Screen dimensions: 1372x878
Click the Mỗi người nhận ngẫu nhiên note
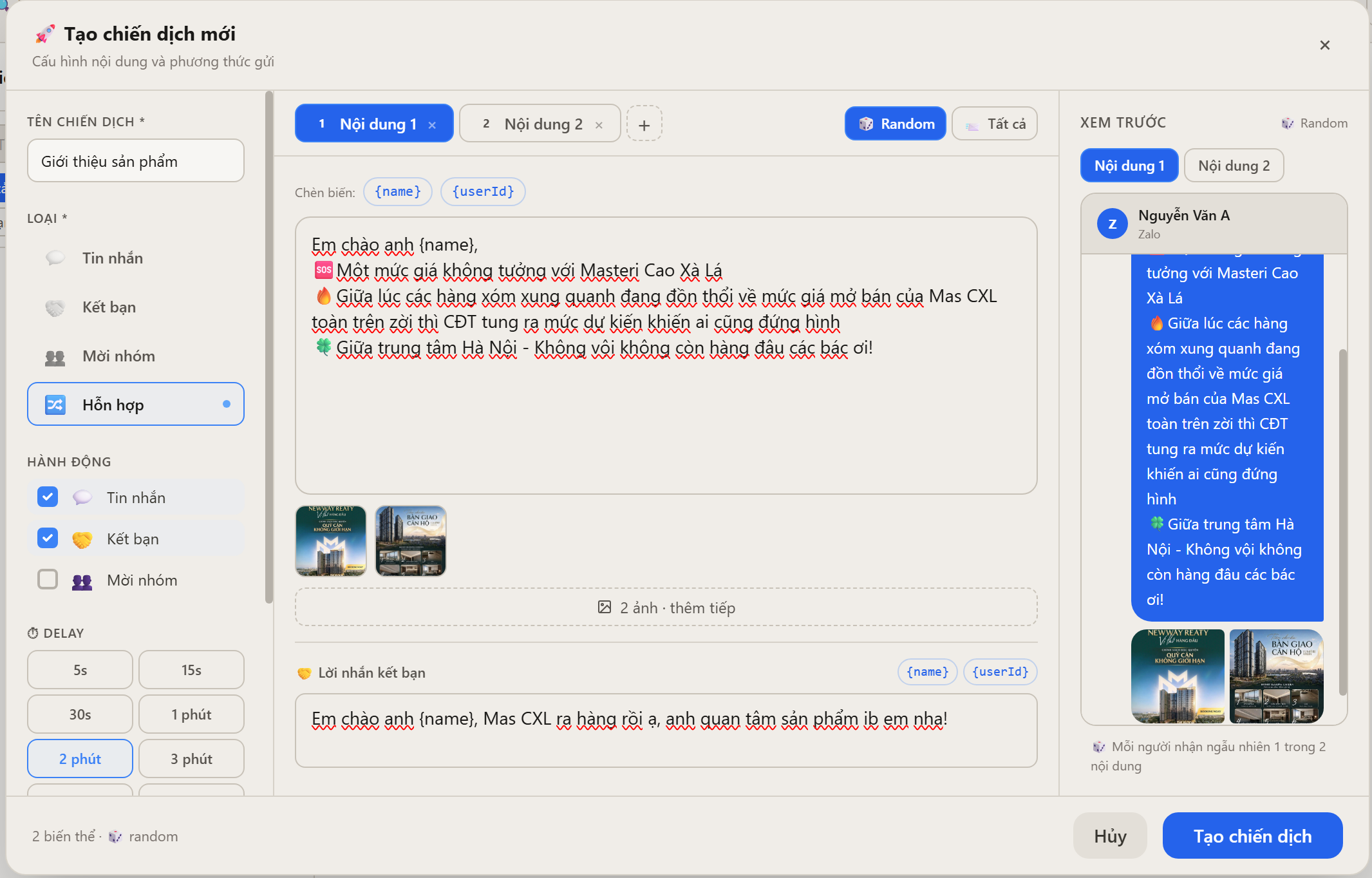(x=1209, y=756)
